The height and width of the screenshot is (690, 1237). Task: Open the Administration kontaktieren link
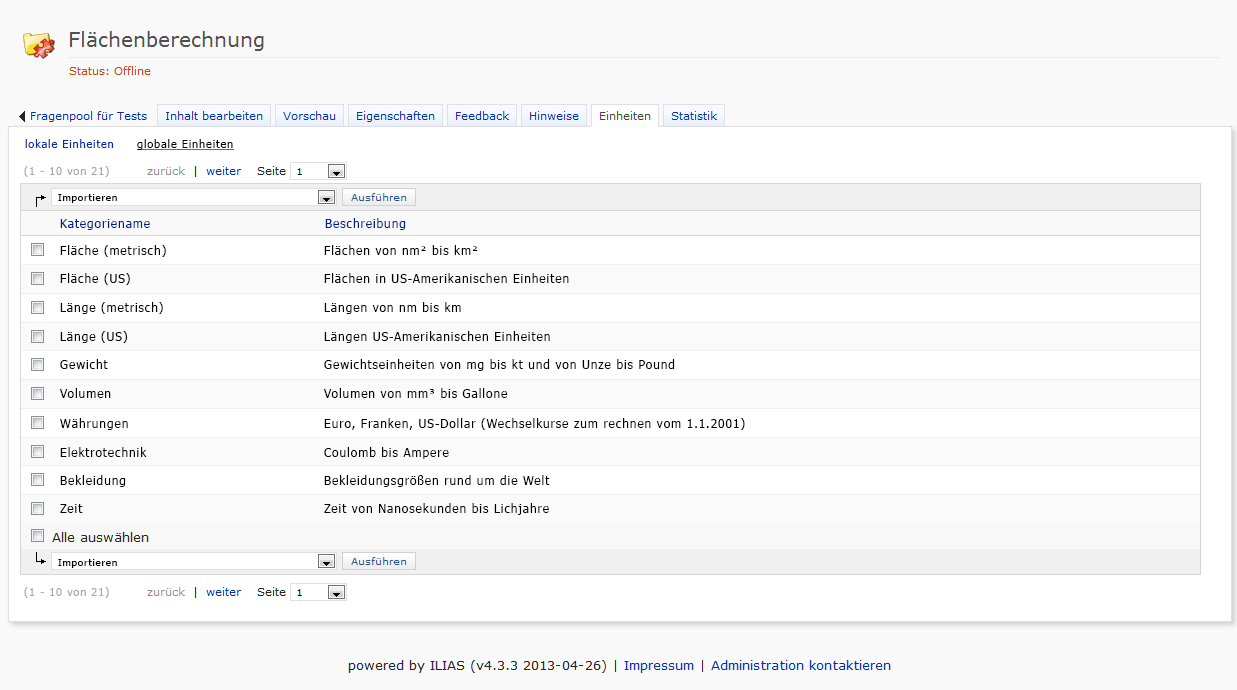[800, 665]
